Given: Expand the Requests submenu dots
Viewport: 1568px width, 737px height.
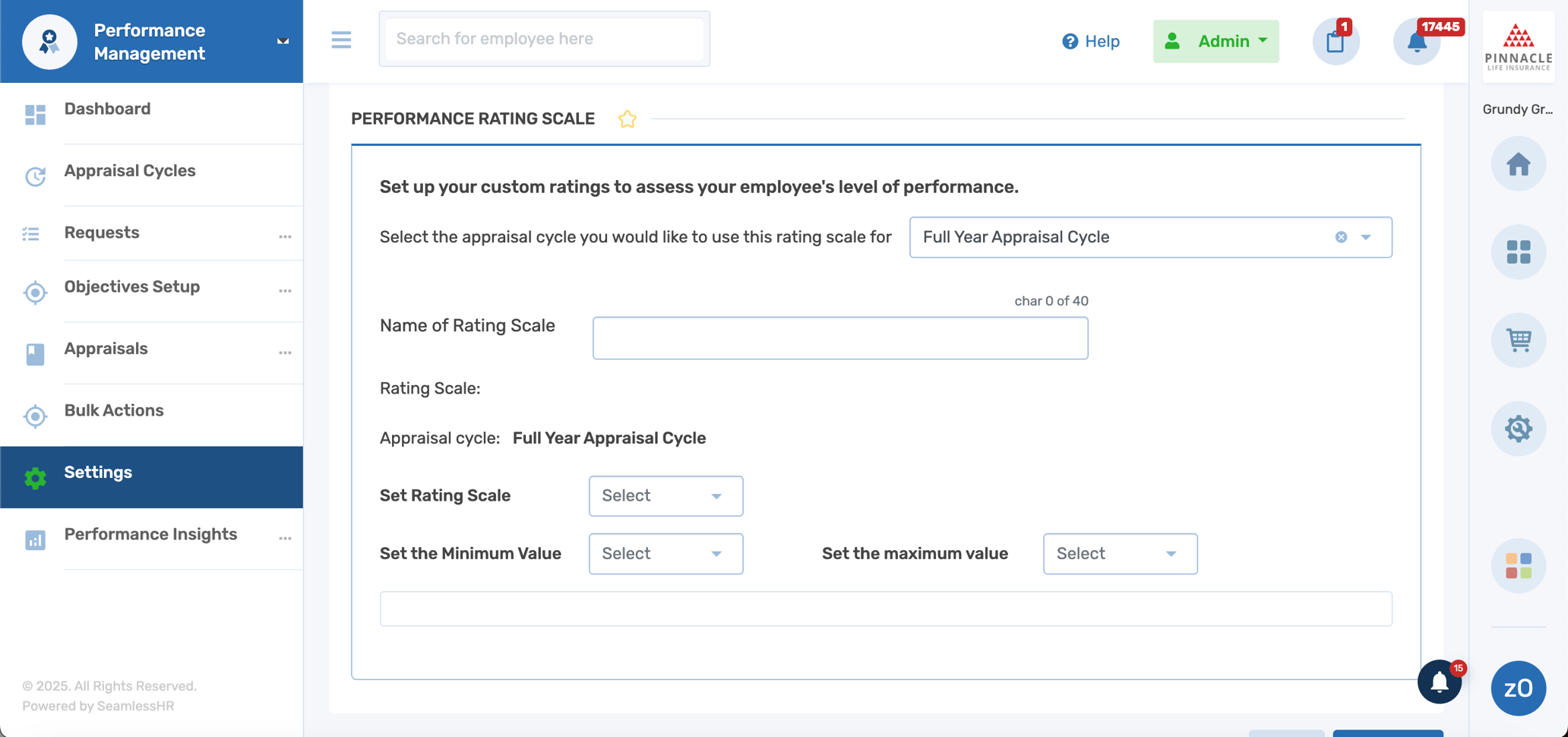Looking at the screenshot, I should point(285,237).
